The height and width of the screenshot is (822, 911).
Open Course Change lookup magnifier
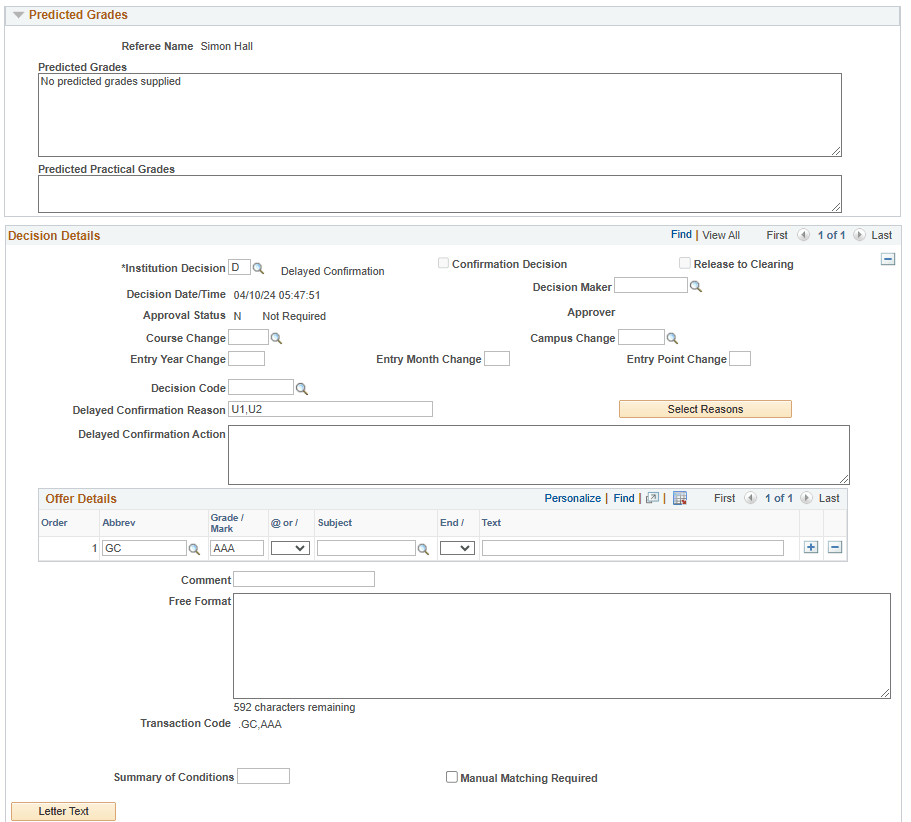pyautogui.click(x=277, y=338)
